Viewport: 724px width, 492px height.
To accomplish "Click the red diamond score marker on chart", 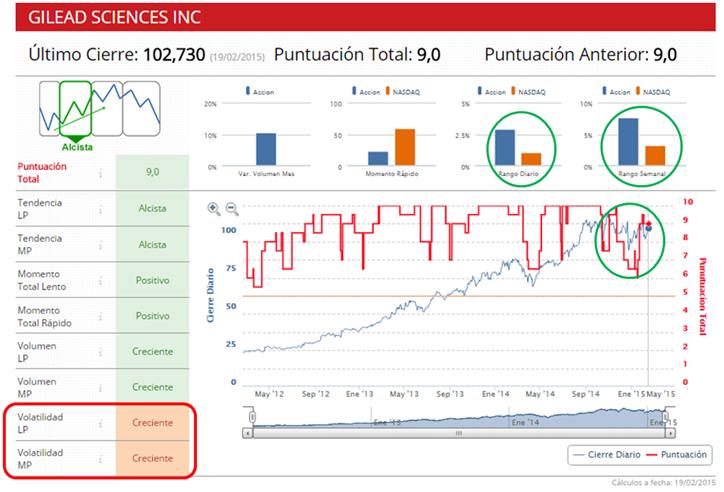I will [648, 223].
